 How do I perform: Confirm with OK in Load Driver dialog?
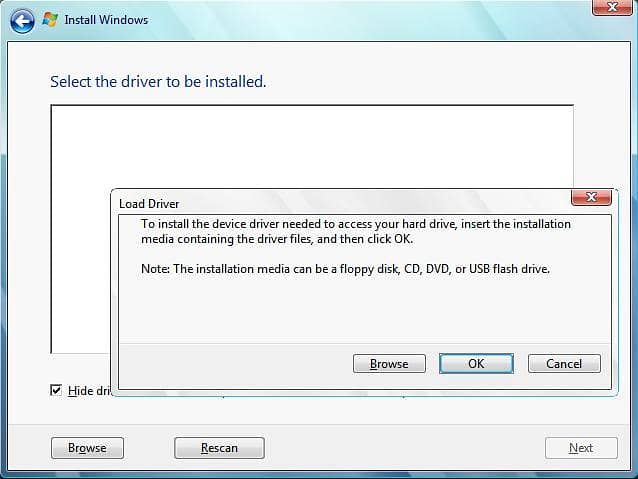[476, 363]
